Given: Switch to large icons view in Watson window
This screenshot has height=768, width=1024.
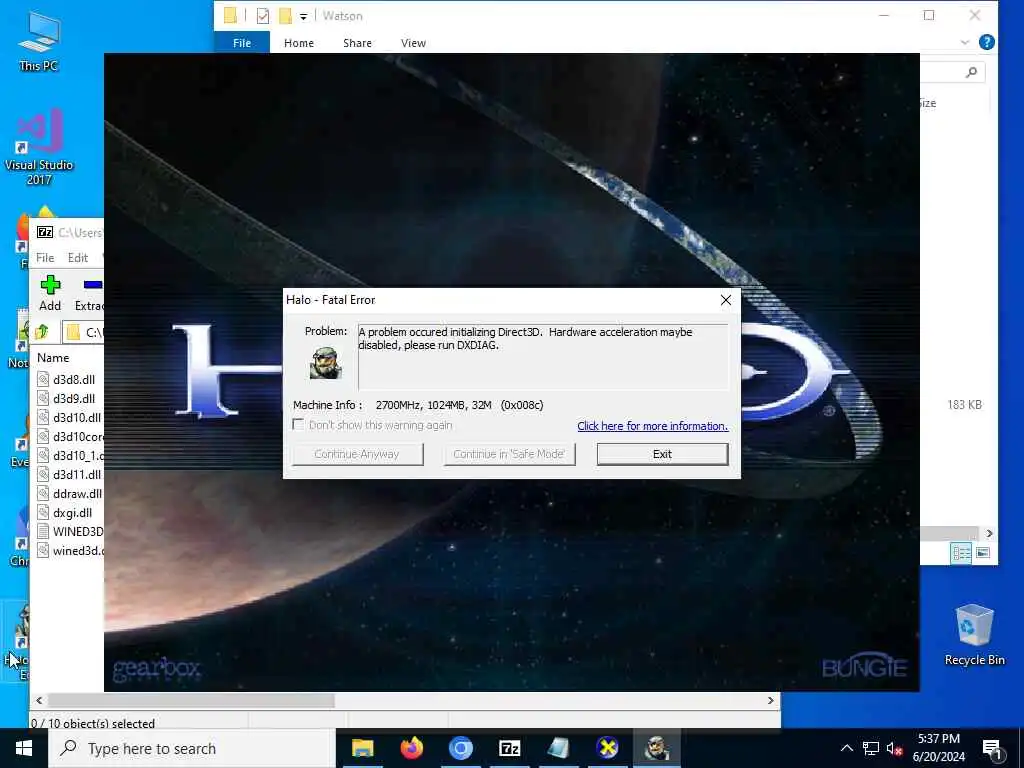Looking at the screenshot, I should point(983,553).
